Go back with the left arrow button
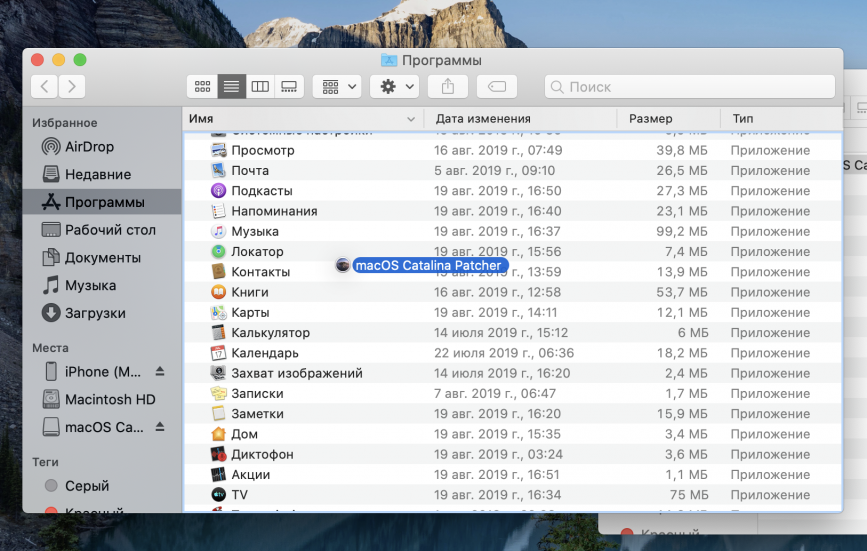The width and height of the screenshot is (867, 551). [x=44, y=87]
